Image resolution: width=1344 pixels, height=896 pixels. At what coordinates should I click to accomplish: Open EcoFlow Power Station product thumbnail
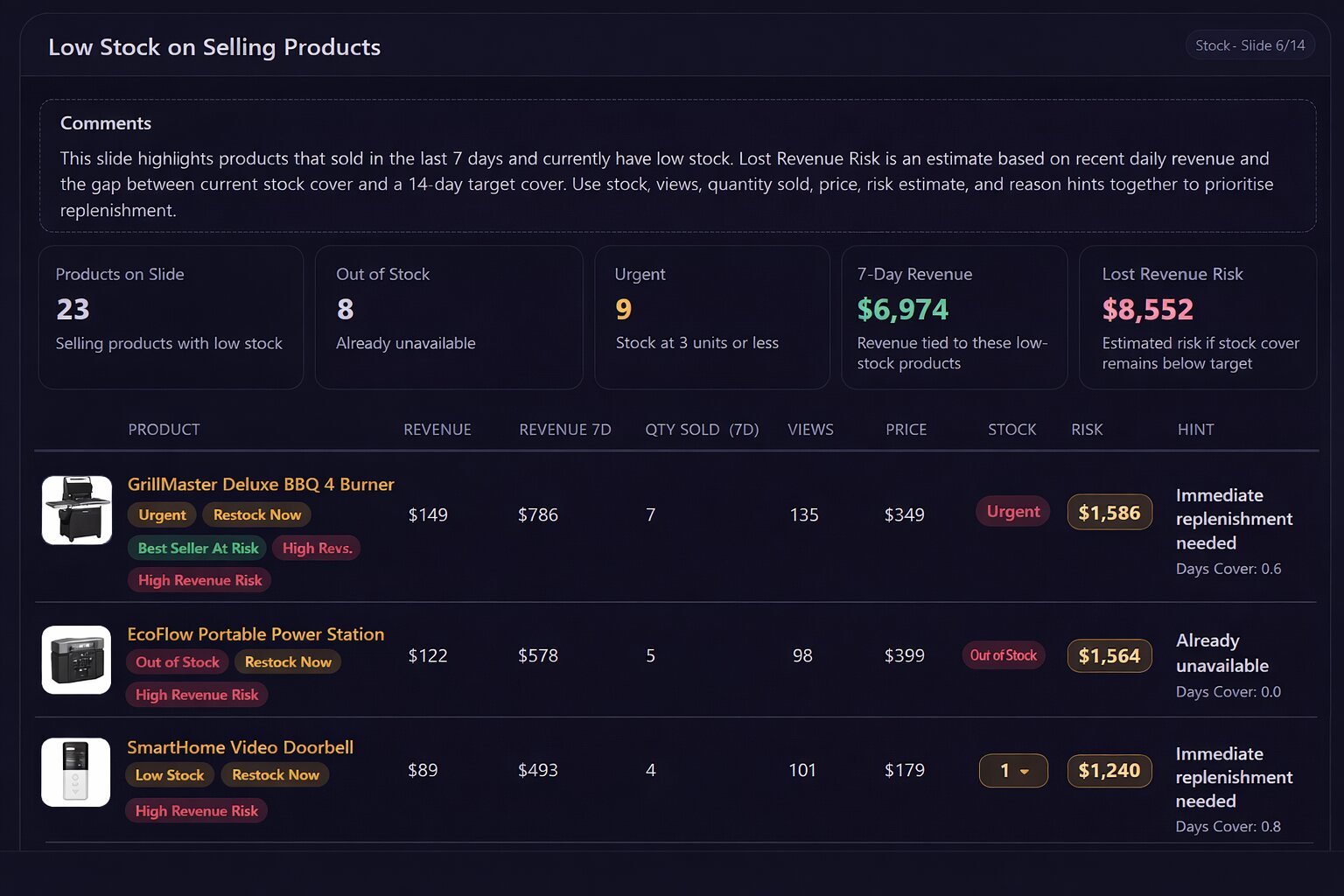coord(76,660)
